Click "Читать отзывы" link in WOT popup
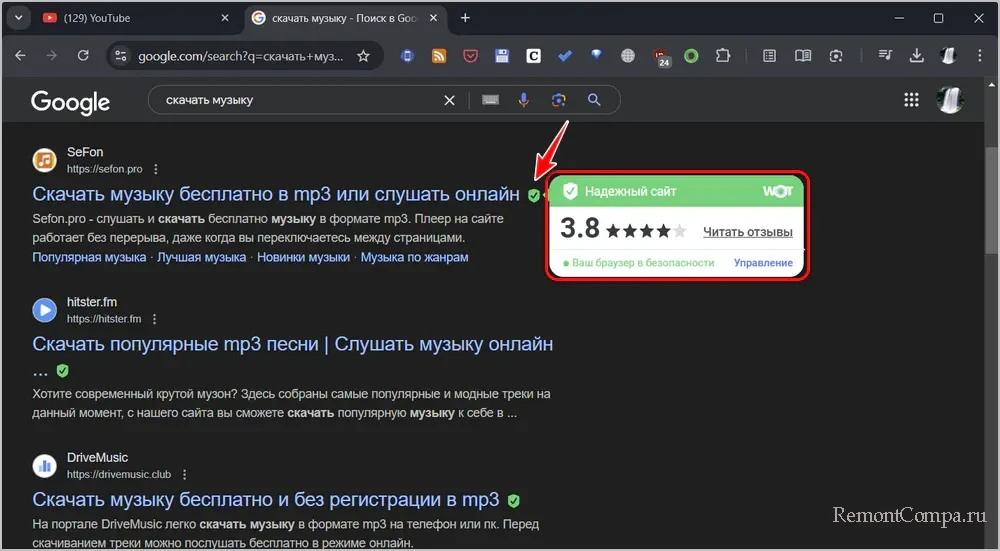This screenshot has width=1000, height=551. [747, 232]
